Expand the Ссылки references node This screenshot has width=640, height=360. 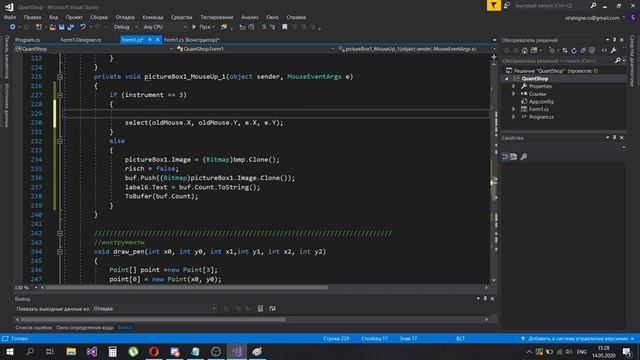514,94
